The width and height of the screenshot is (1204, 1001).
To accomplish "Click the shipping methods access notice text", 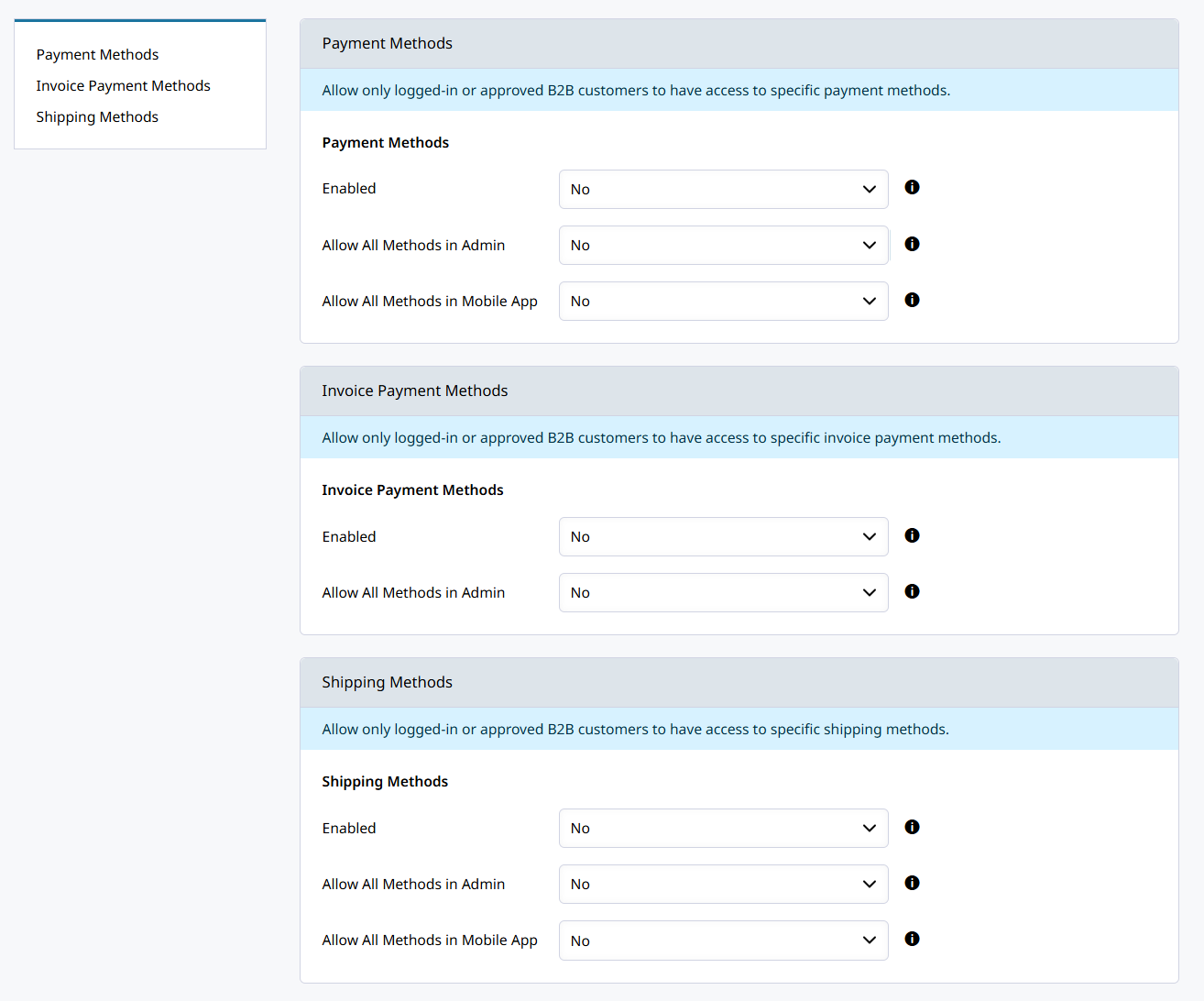I will pyautogui.click(x=635, y=729).
